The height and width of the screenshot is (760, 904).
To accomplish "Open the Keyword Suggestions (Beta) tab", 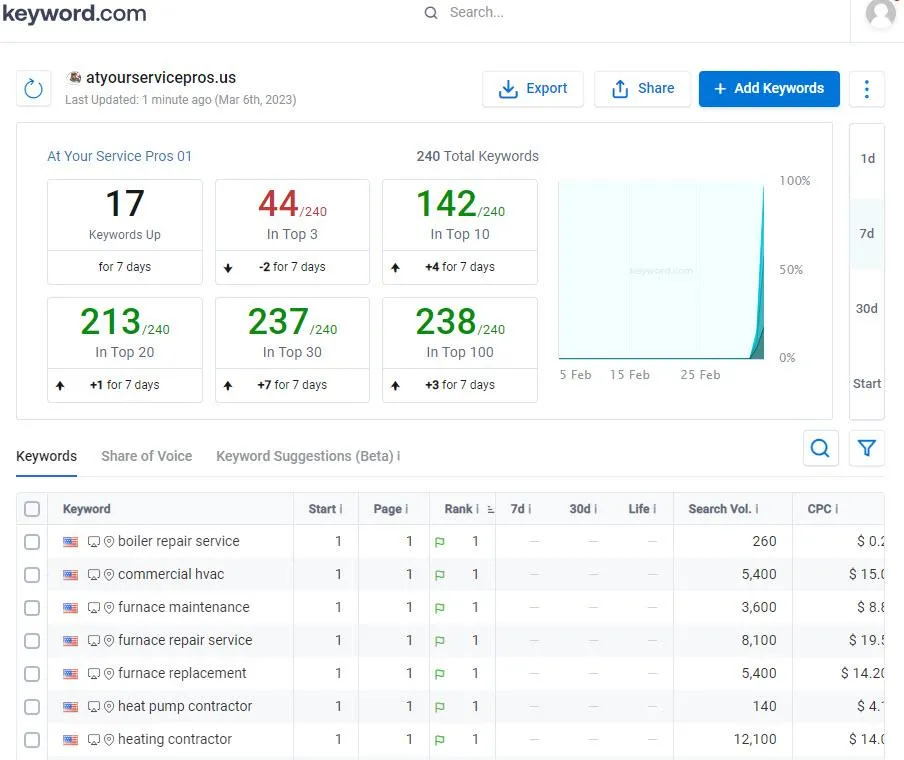I will 304,456.
